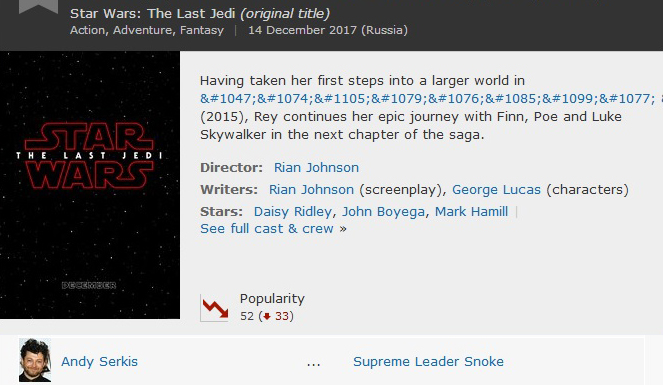Click the watchlist bookmark ribbon icon
The height and width of the screenshot is (385, 663).
point(38,6)
